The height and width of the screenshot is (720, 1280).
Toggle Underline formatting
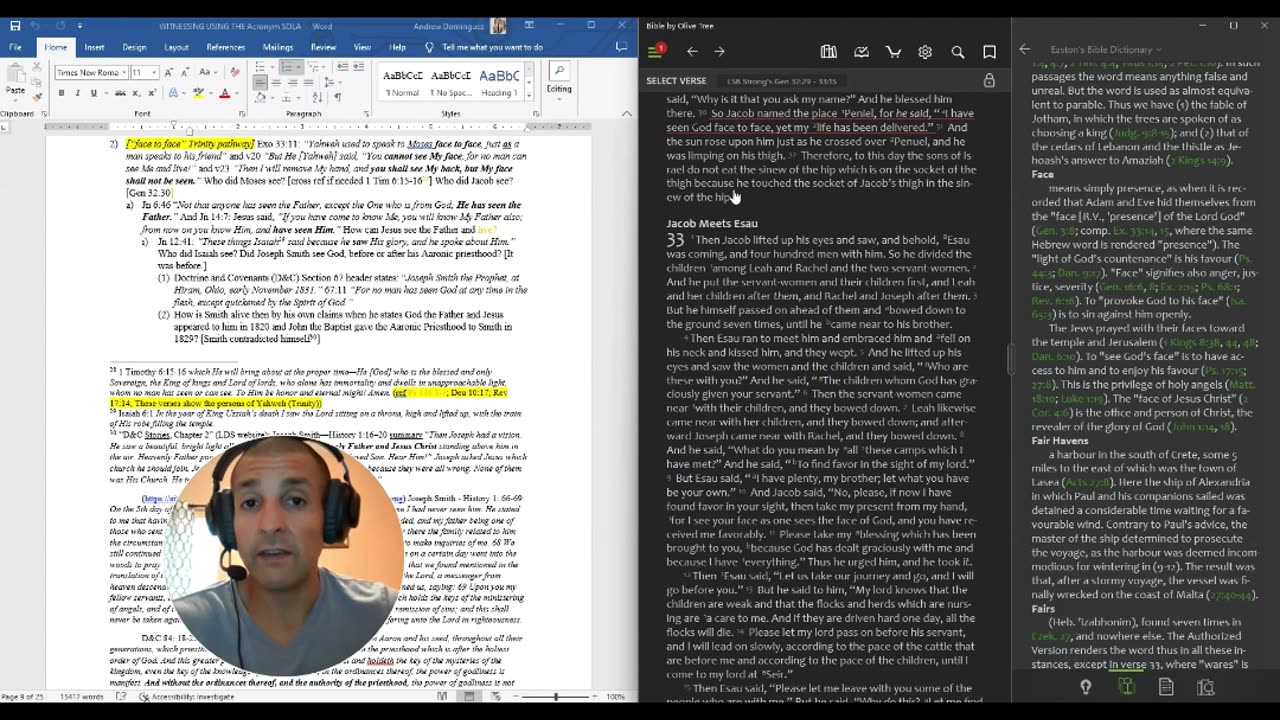click(92, 93)
